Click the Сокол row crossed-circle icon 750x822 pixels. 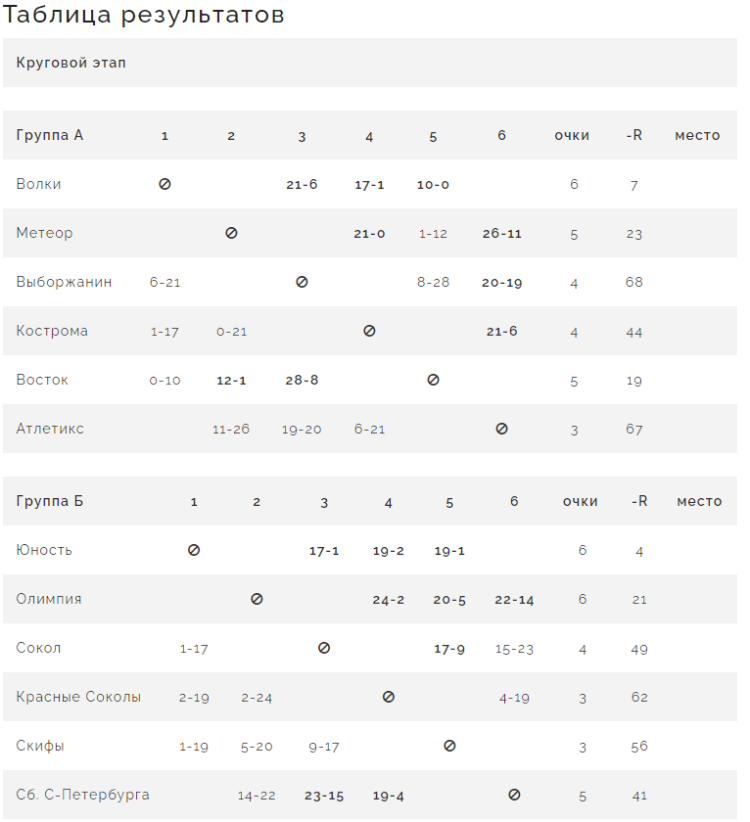(x=324, y=648)
